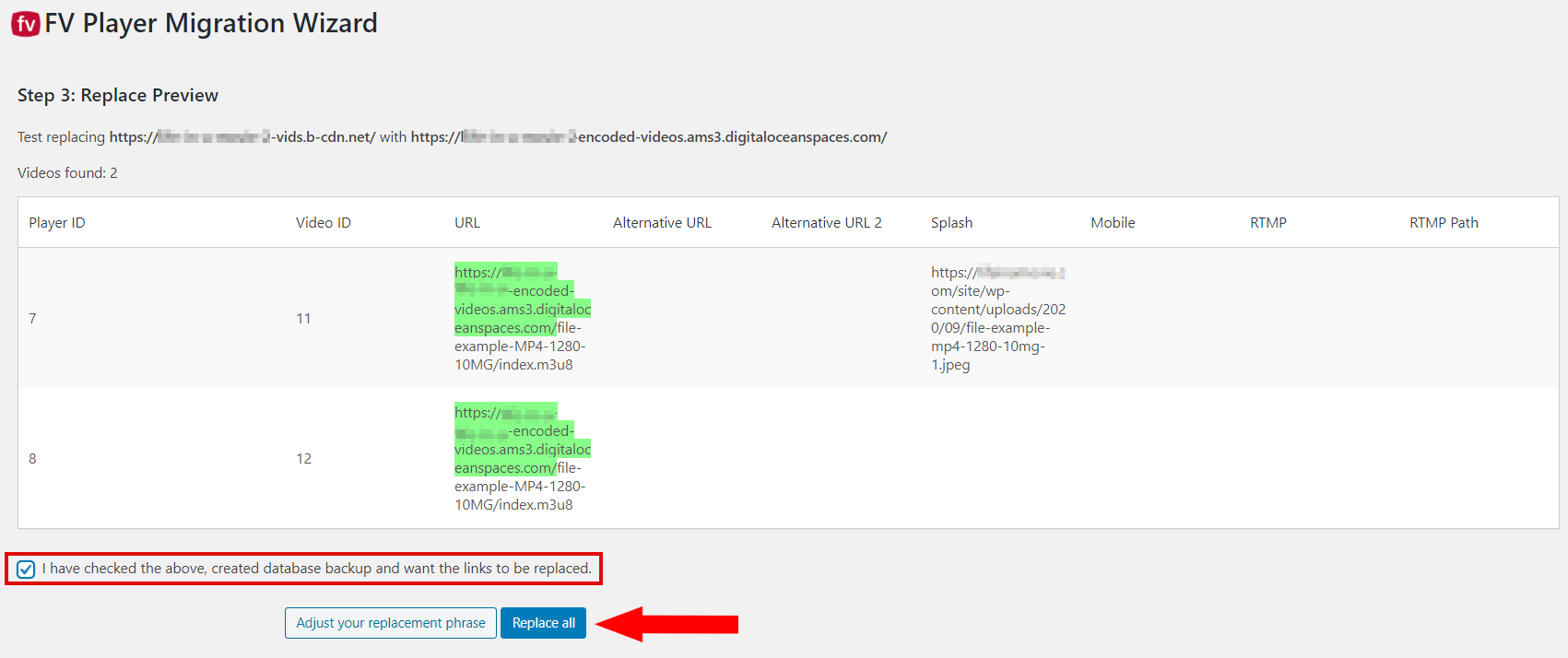
Task: Click the highlighted URL for video 11
Action: (523, 300)
